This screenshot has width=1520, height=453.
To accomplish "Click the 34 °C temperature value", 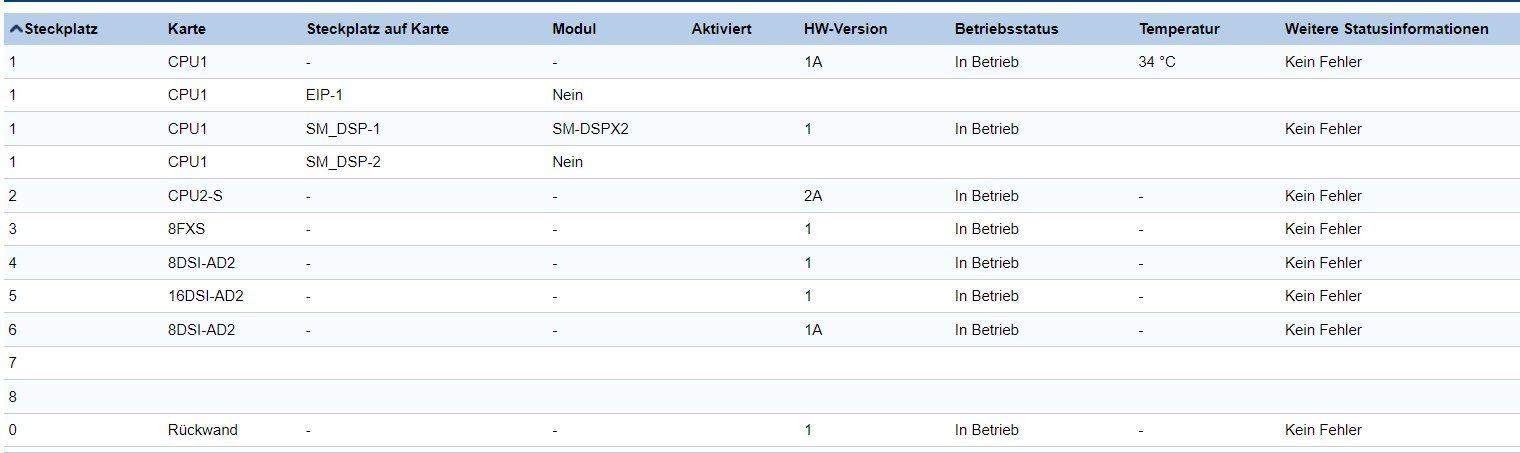I will pos(1157,62).
